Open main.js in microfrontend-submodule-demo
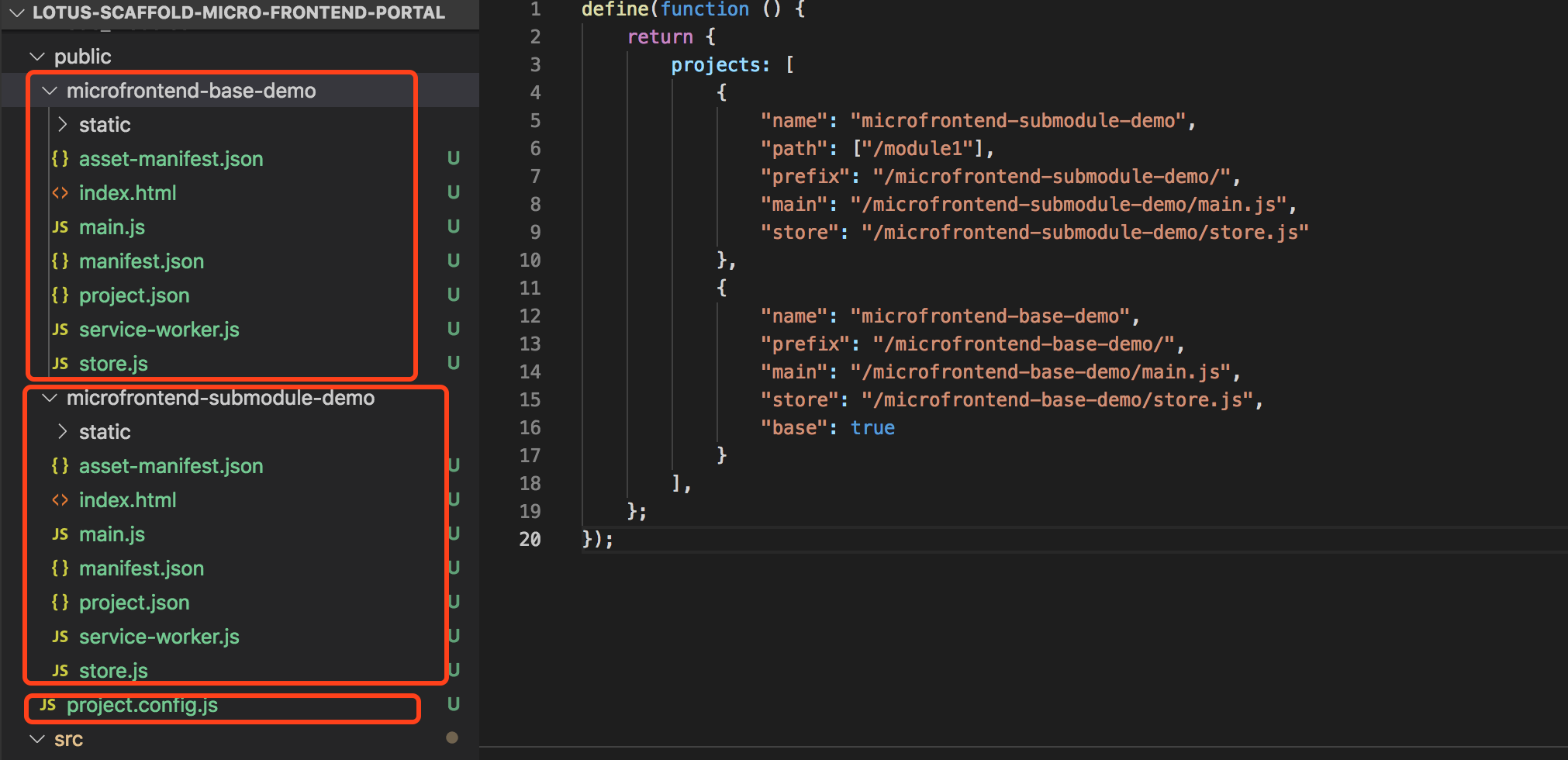The width and height of the screenshot is (1568, 760). (x=112, y=534)
